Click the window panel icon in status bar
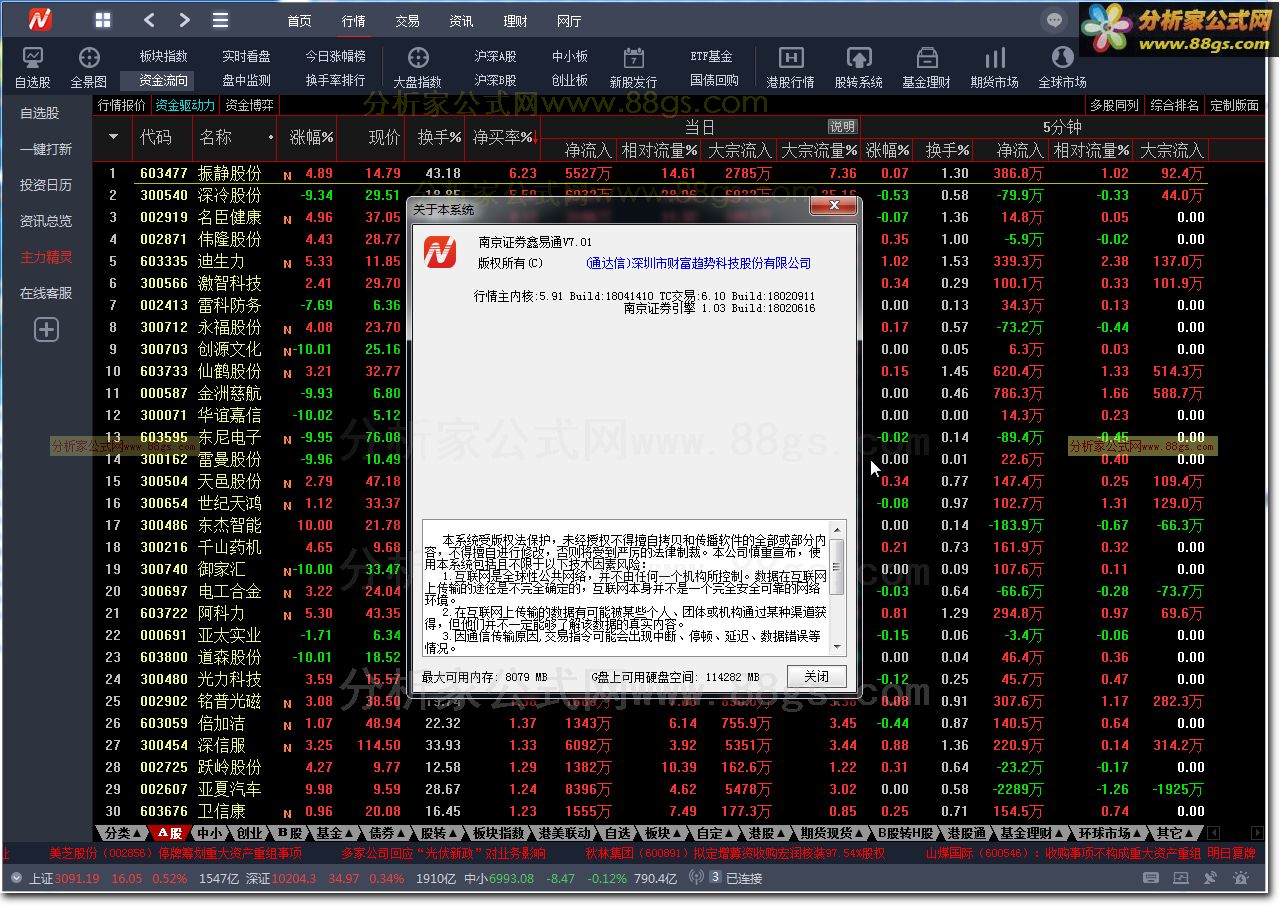 coord(1182,878)
